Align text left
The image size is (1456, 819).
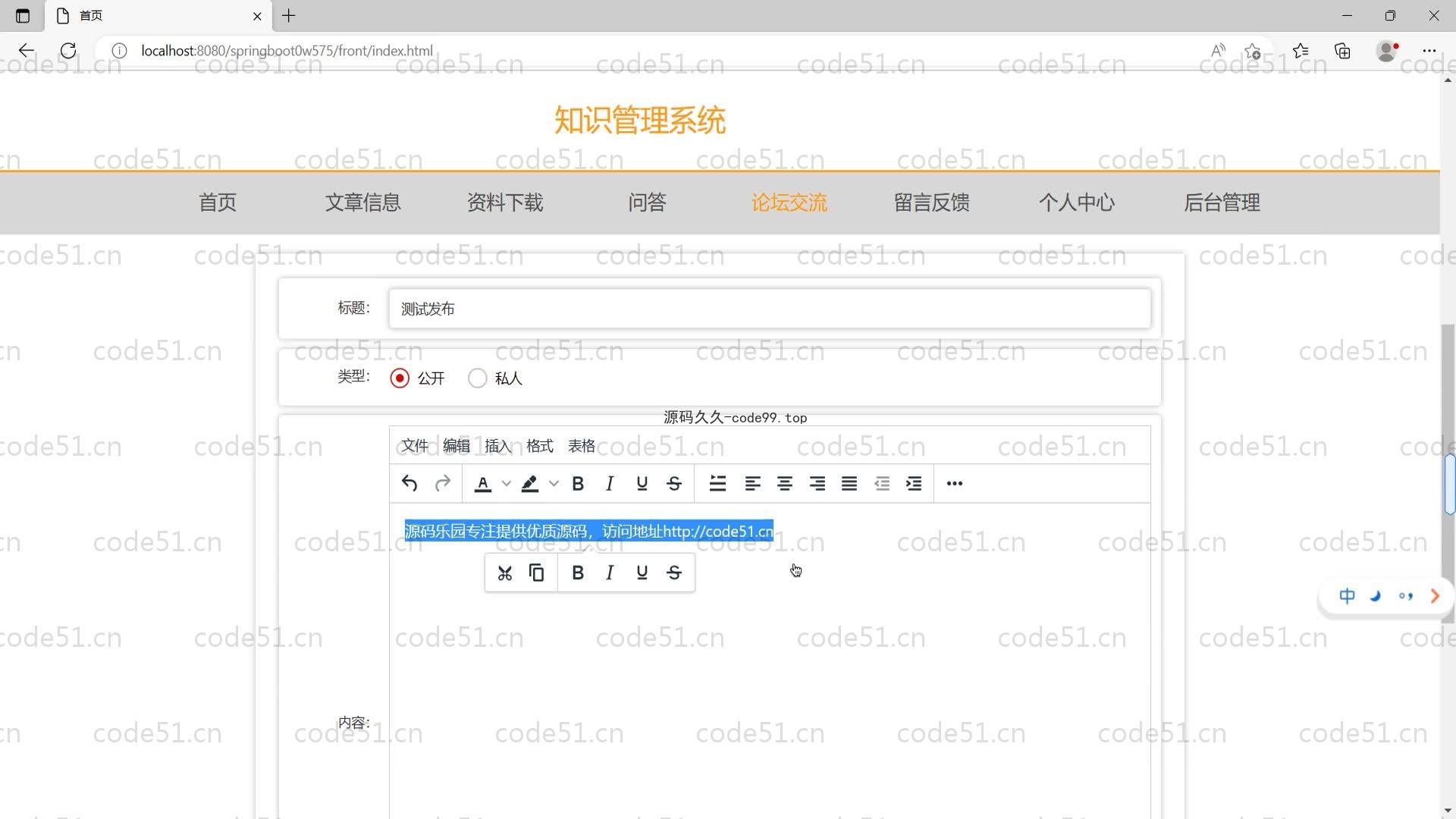[752, 483]
